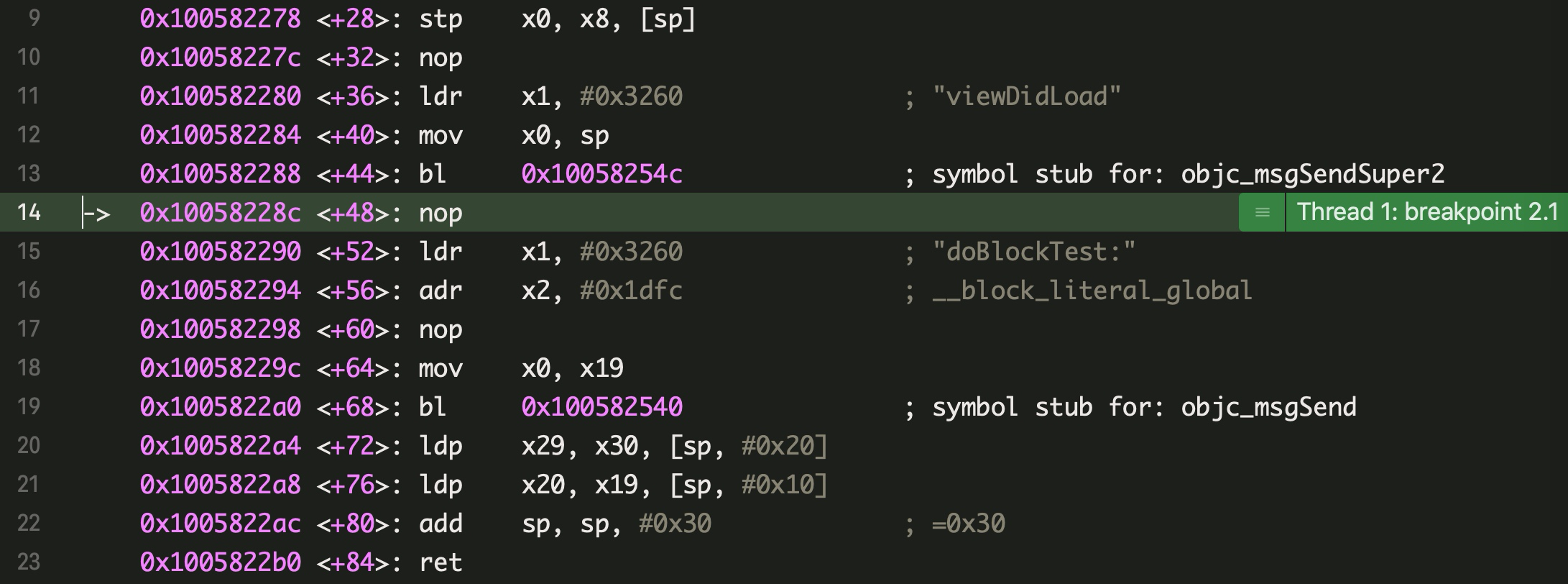Click the 'Thread 1: breakpoint 2.1' annotation
The height and width of the screenshot is (584, 1568).
pyautogui.click(x=1426, y=212)
